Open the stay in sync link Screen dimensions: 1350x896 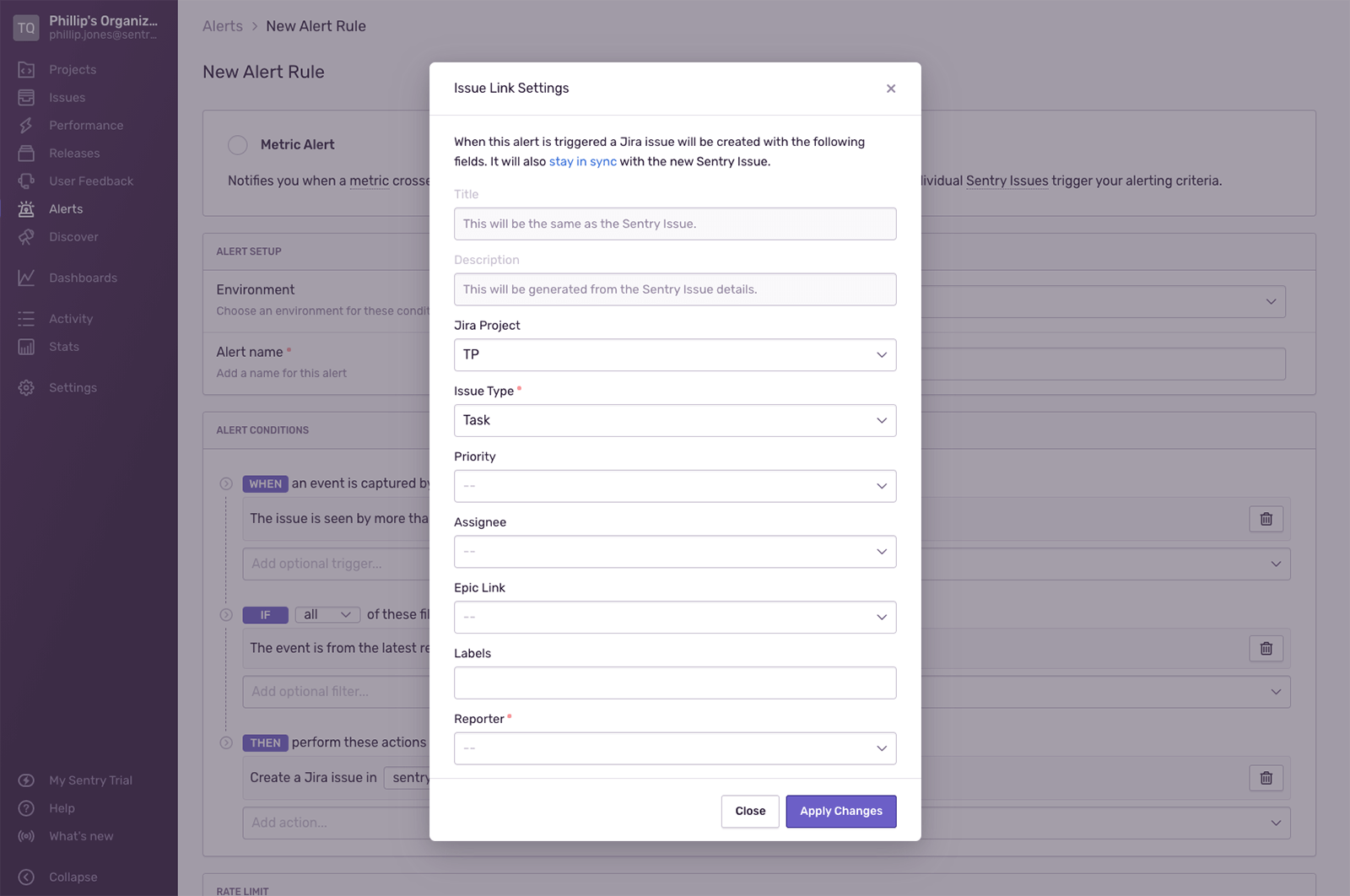581,161
